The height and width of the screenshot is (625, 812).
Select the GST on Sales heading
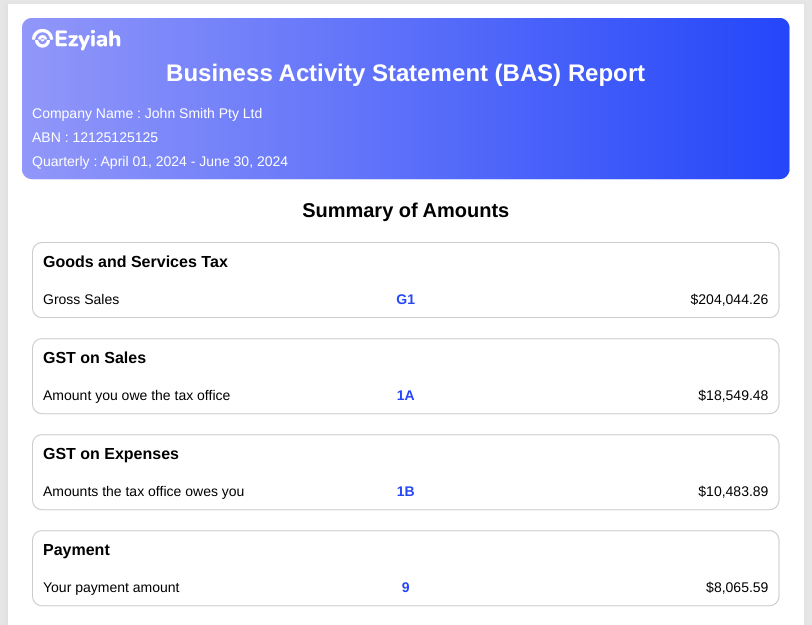tap(94, 358)
